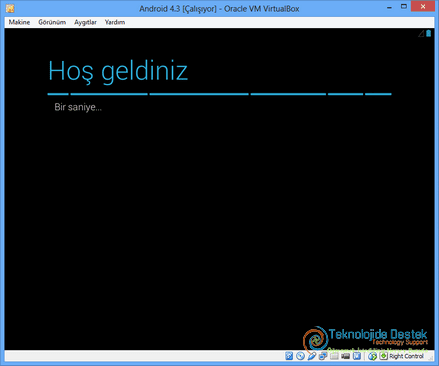Click the video capture status icon
Viewport: 439px width, 366px height.
tap(345, 356)
